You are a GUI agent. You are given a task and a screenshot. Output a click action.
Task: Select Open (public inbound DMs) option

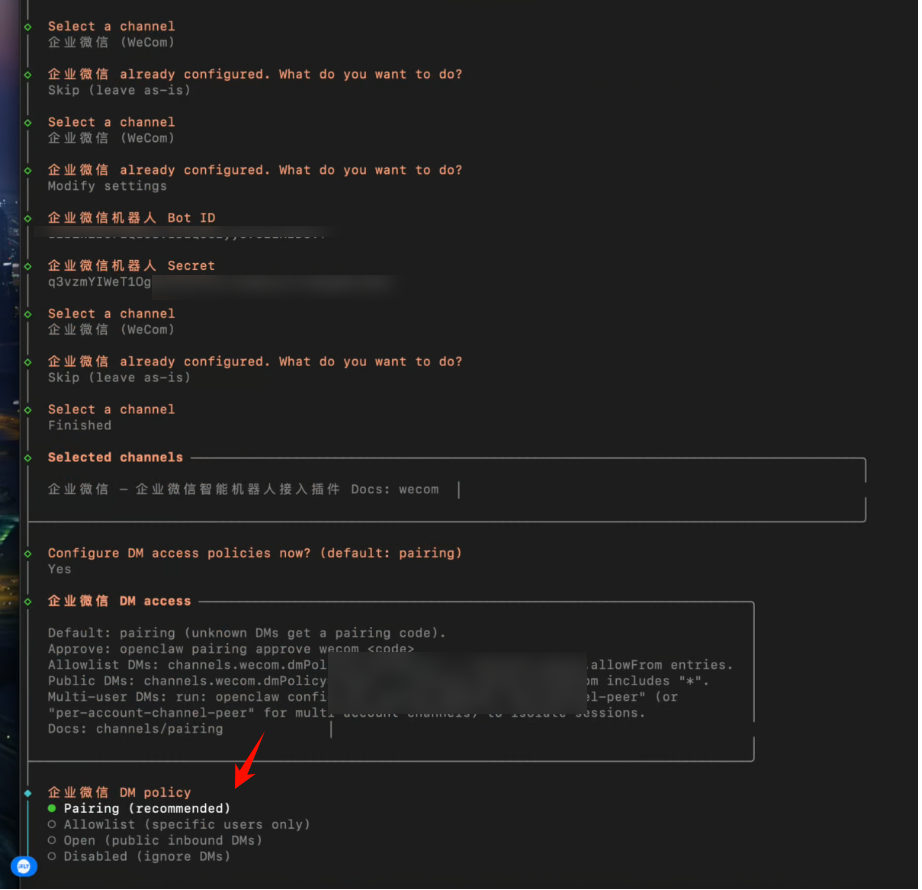155,841
